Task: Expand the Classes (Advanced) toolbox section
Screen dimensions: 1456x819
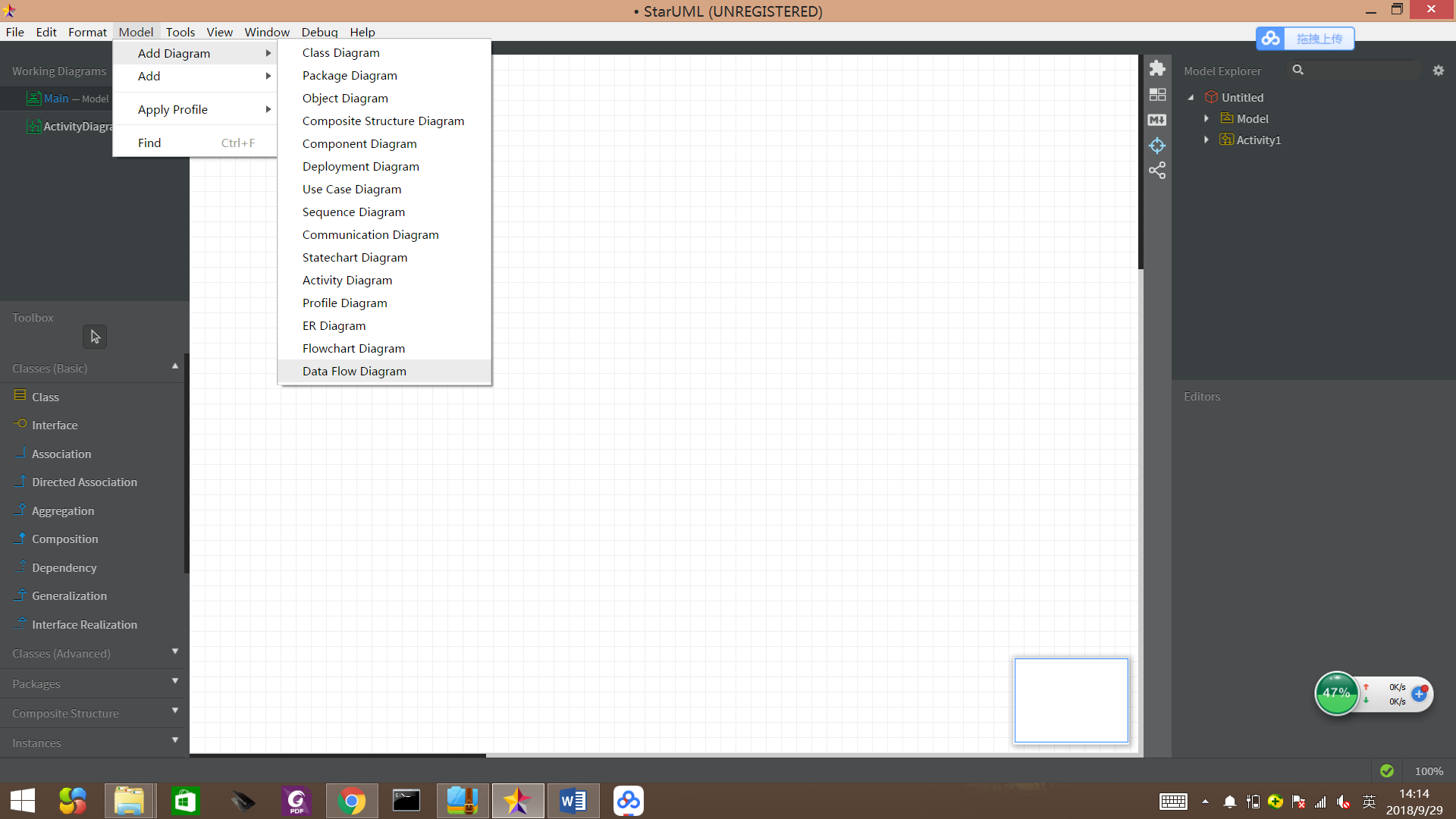Action: pyautogui.click(x=174, y=652)
